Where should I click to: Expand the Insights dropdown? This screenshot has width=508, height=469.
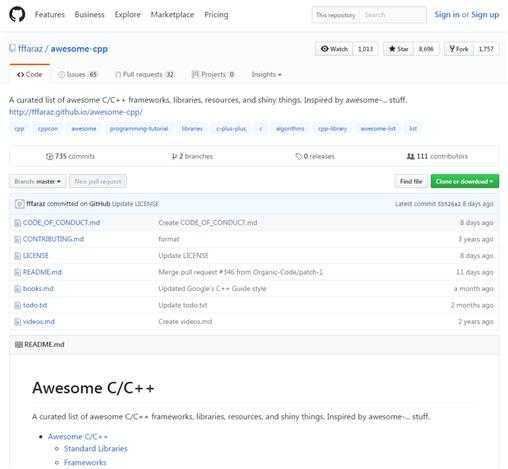266,74
